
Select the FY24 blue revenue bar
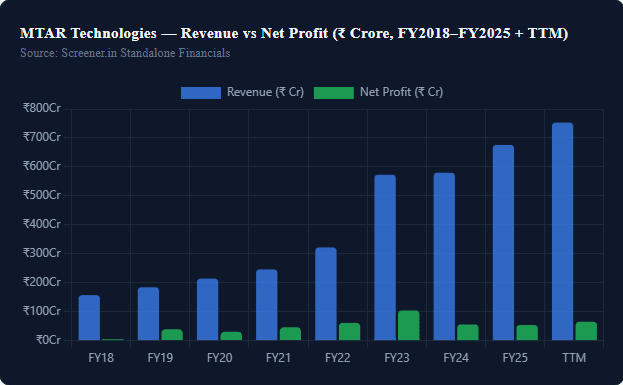tap(444, 256)
